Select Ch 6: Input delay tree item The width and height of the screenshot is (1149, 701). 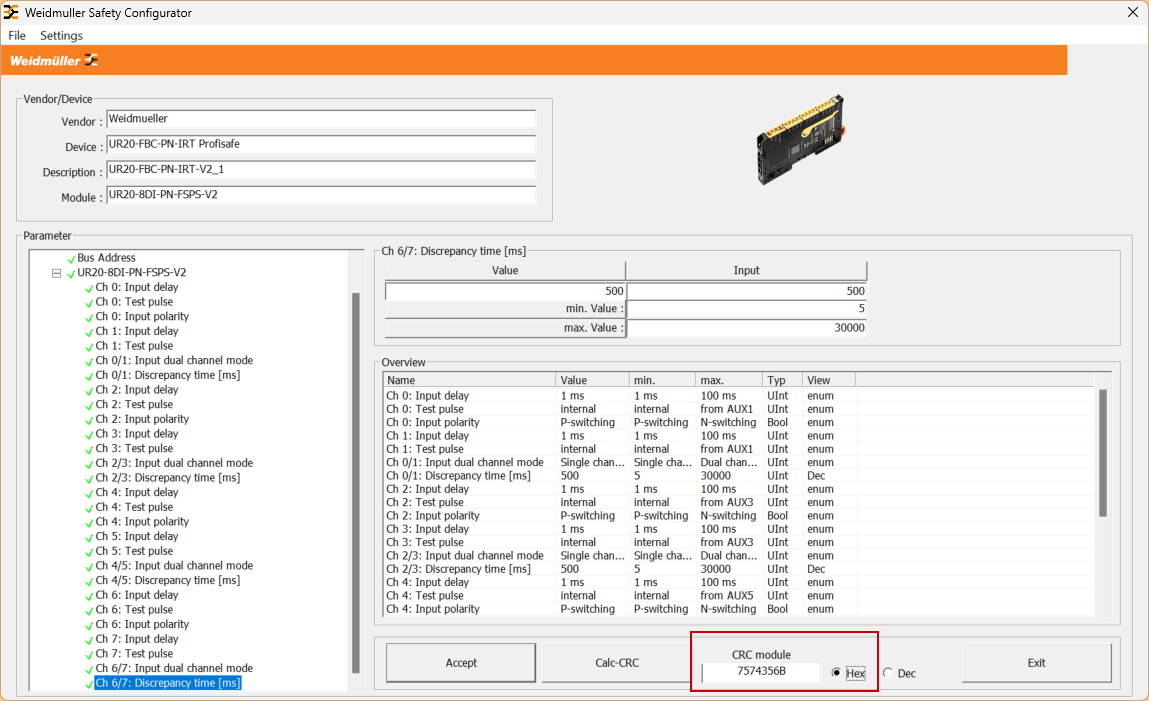pos(137,595)
